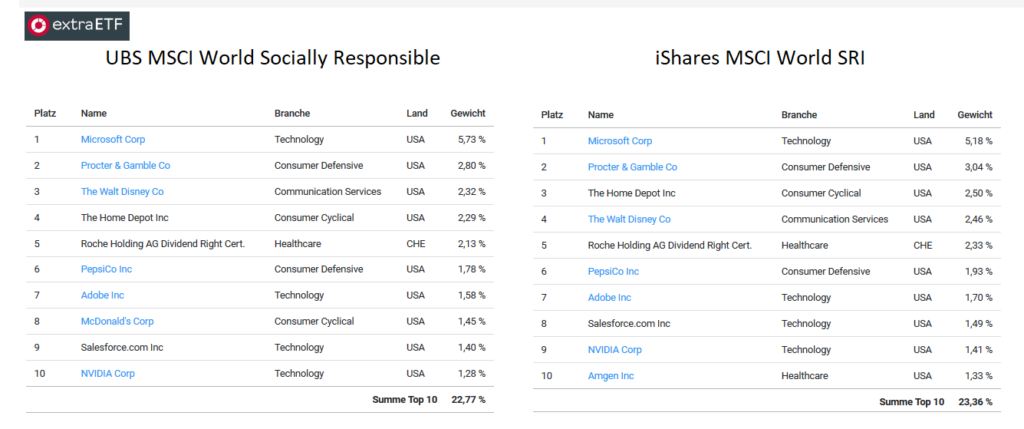Open Microsoft Corp link in UBS table
The image size is (1024, 429).
pyautogui.click(x=113, y=139)
